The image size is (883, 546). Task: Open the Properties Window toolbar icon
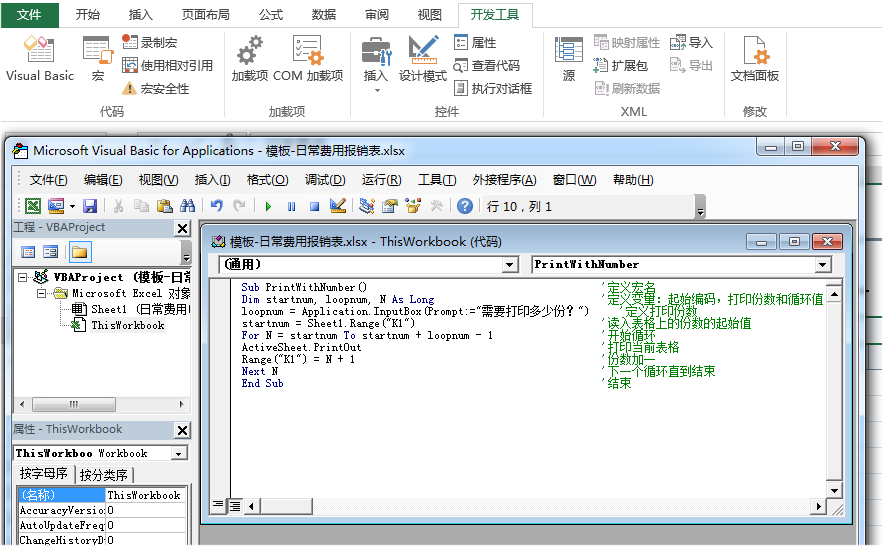[390, 206]
